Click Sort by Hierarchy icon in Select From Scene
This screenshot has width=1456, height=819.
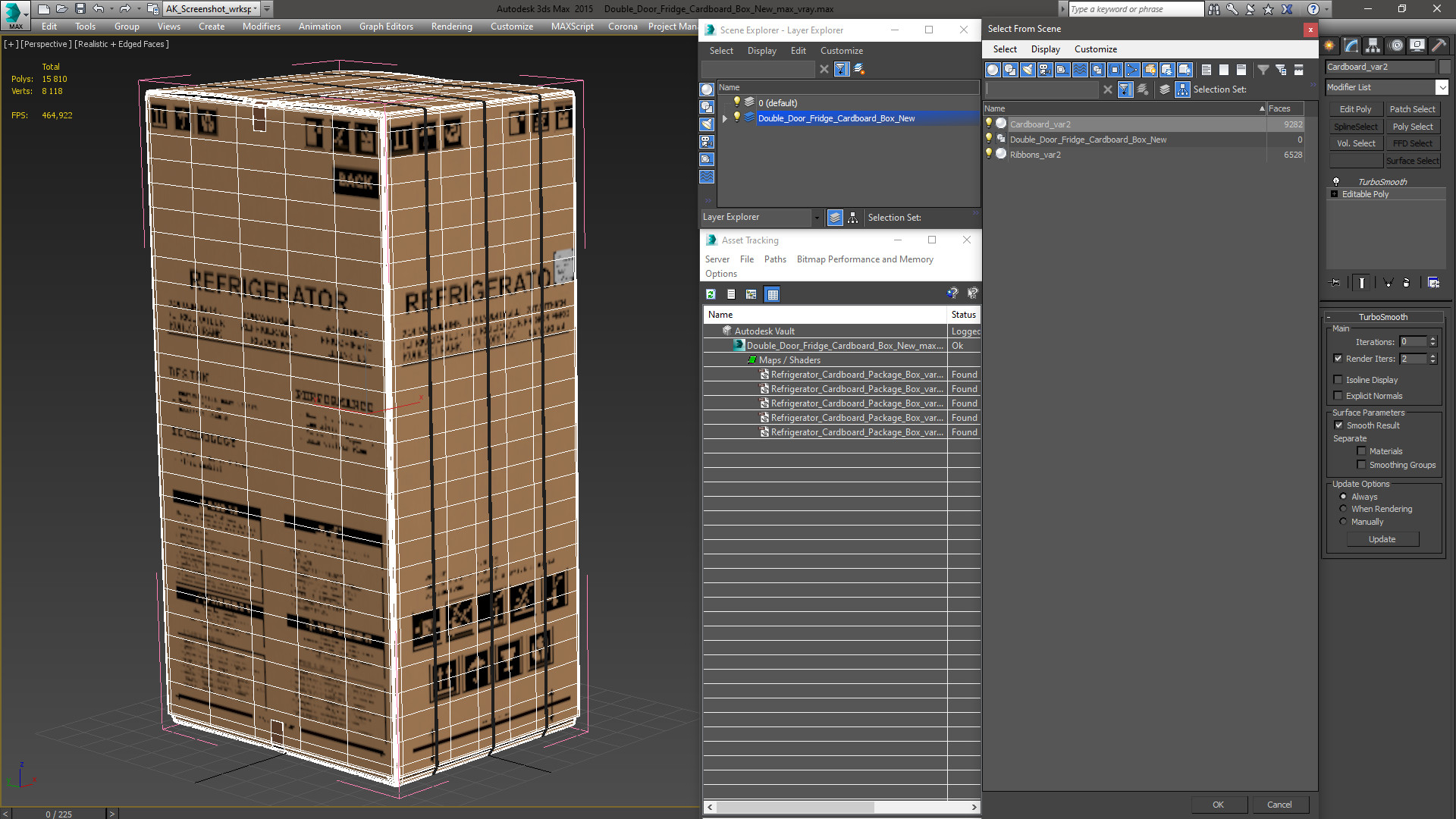coord(1183,89)
